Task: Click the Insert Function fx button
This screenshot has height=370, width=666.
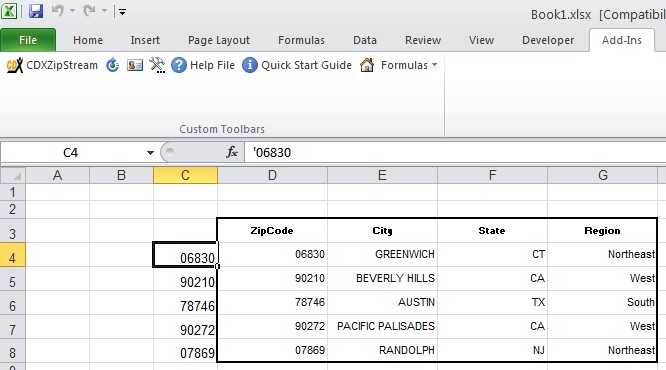Action: (232, 152)
